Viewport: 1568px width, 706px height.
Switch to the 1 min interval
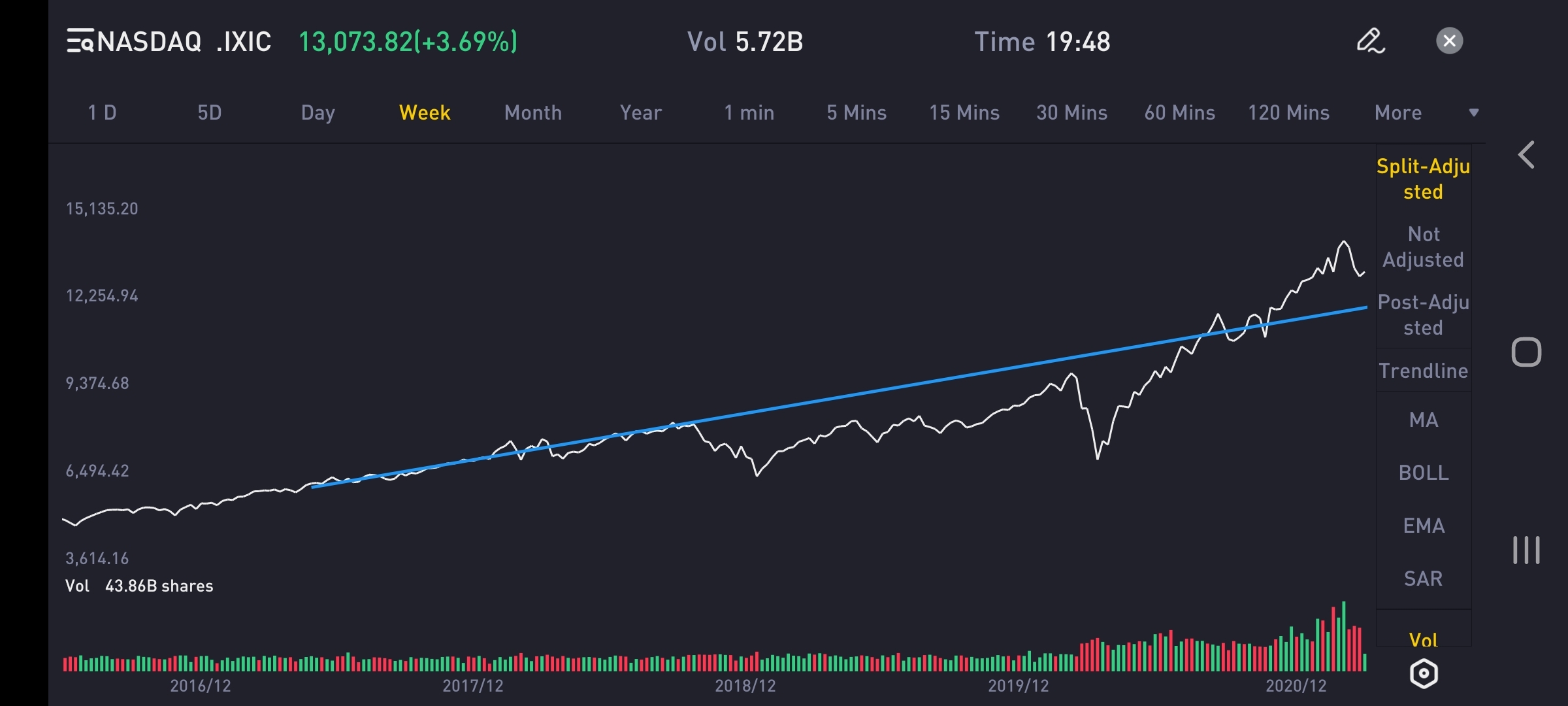pyautogui.click(x=749, y=112)
